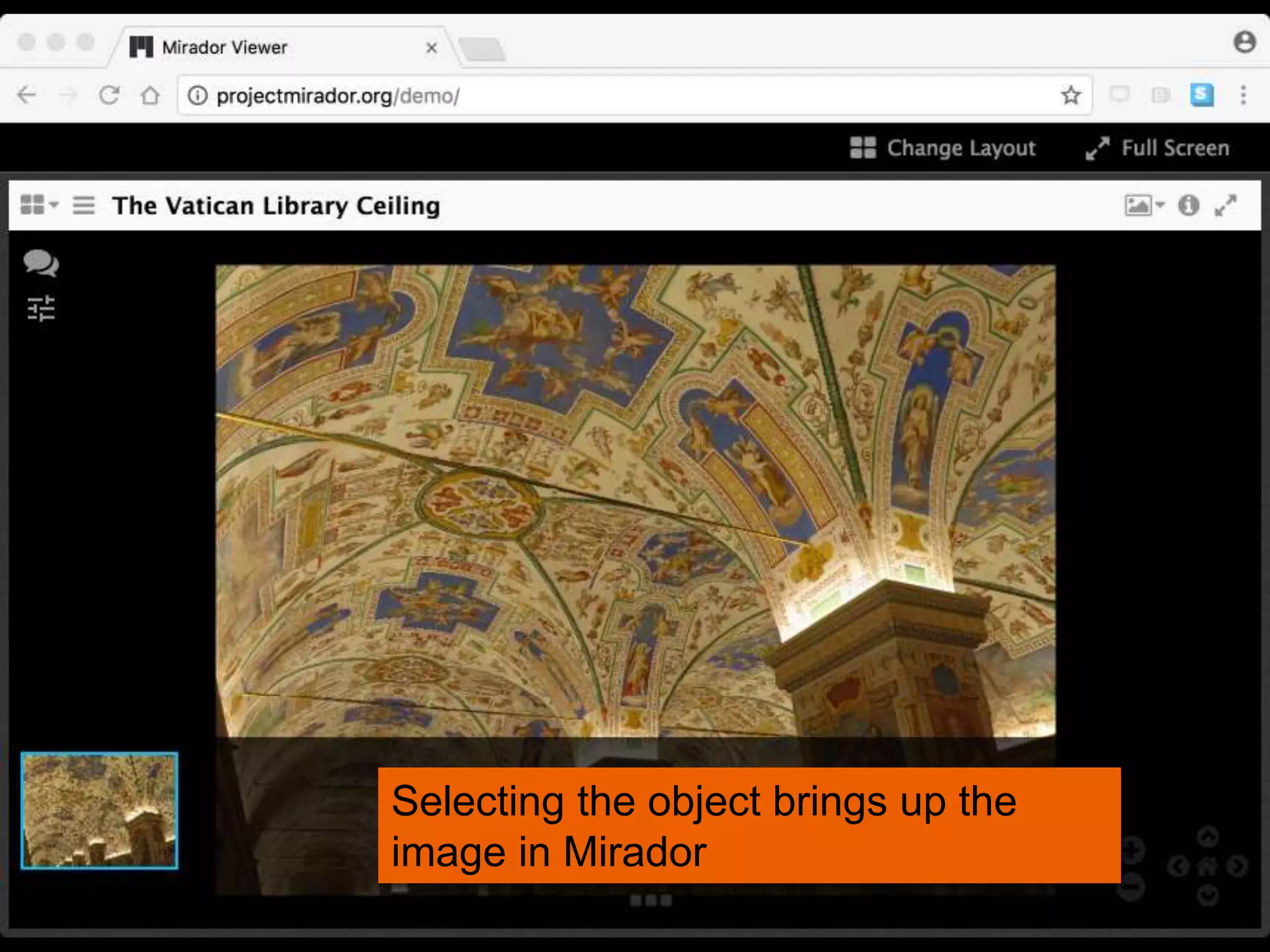Select the ceiling thumbnail in bottom strip
This screenshot has width=1270, height=952.
coord(99,811)
